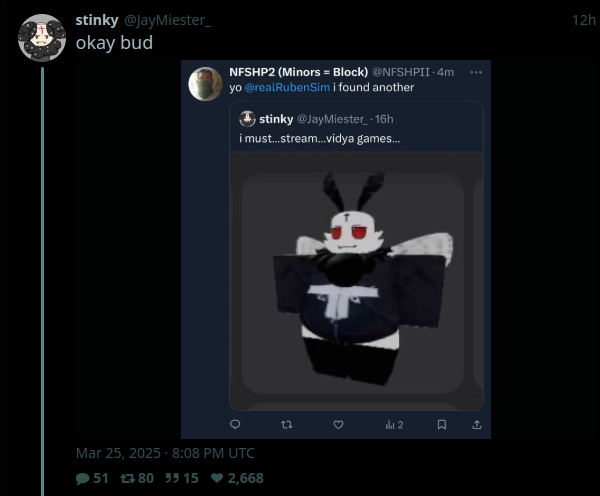
Task: Open the NFSHP2 user avatar
Action: [x=205, y=84]
